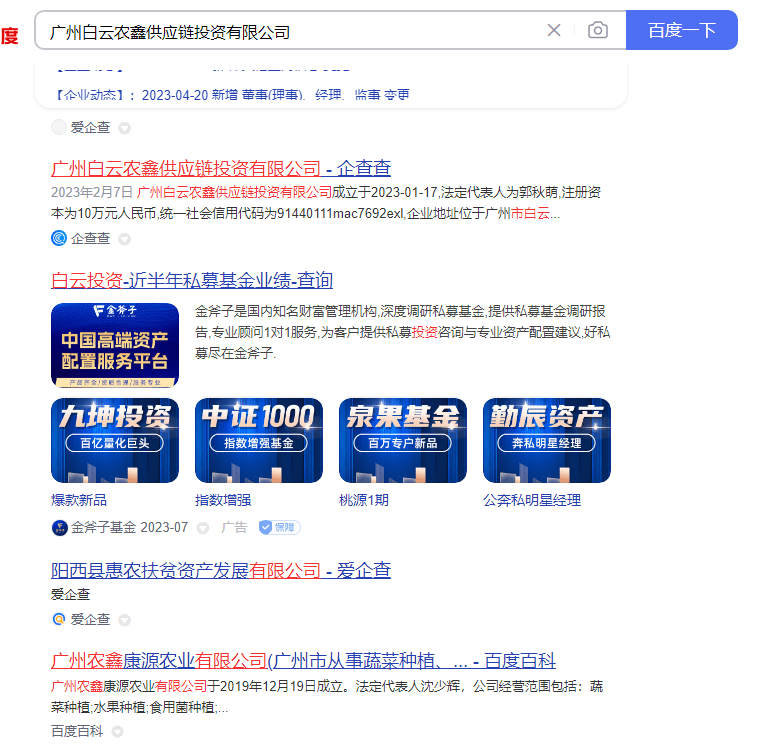Open image search camera icon
The height and width of the screenshot is (748, 767).
point(598,30)
